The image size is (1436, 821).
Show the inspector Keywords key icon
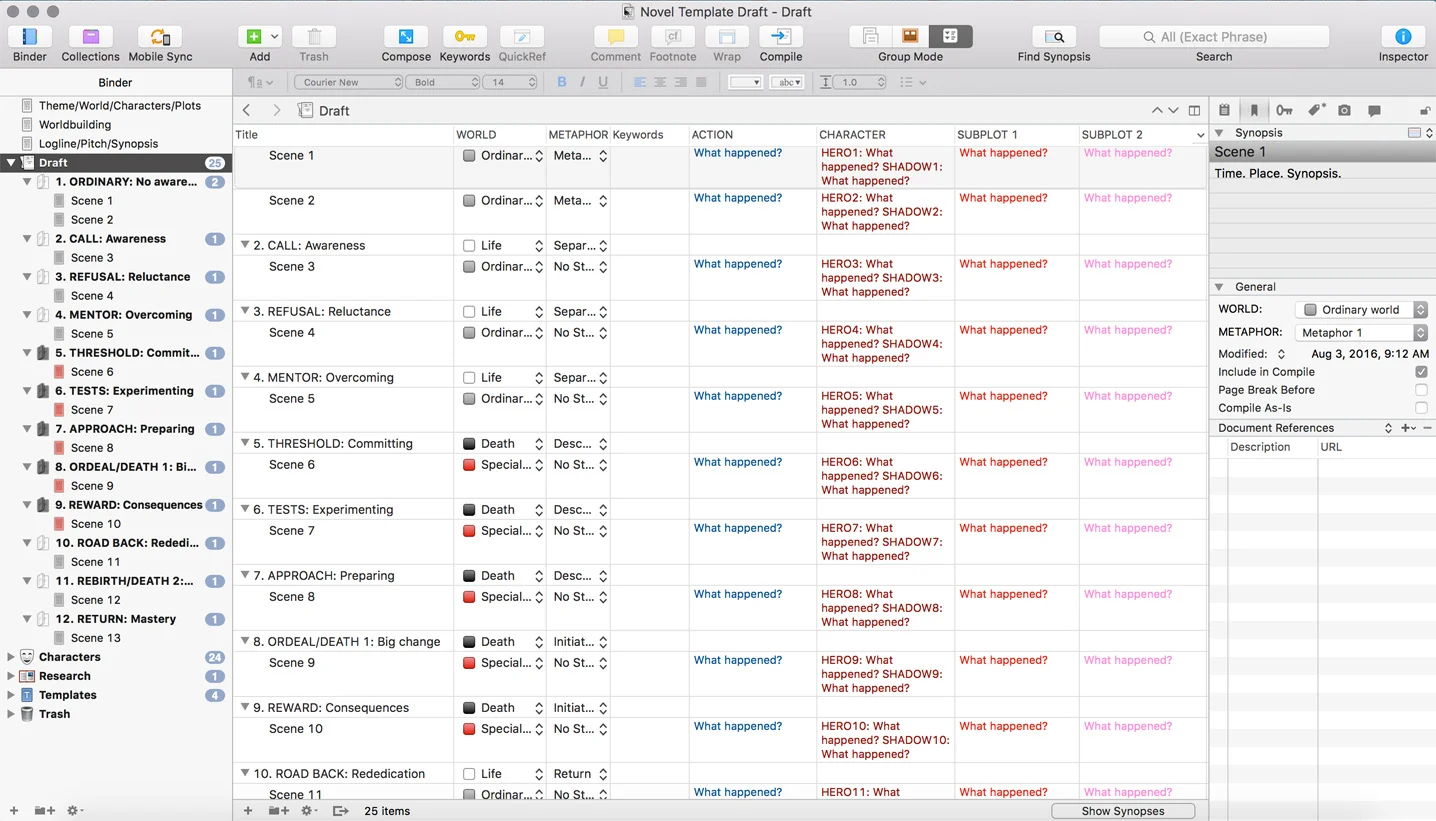point(1284,110)
